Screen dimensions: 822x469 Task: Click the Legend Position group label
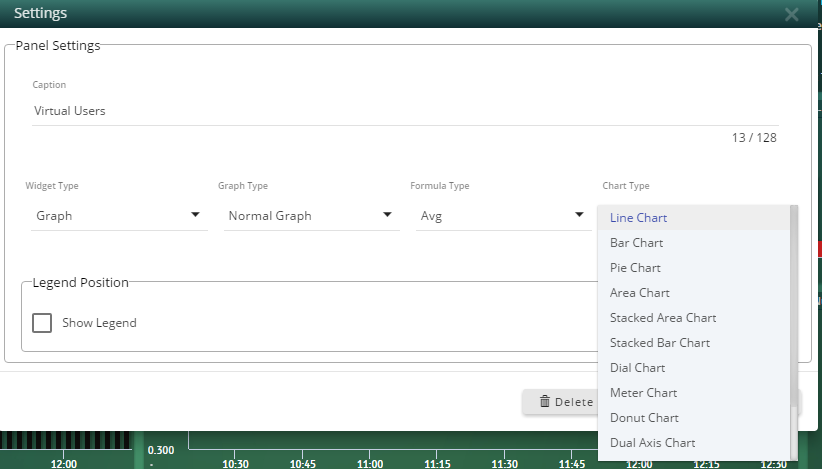point(81,282)
